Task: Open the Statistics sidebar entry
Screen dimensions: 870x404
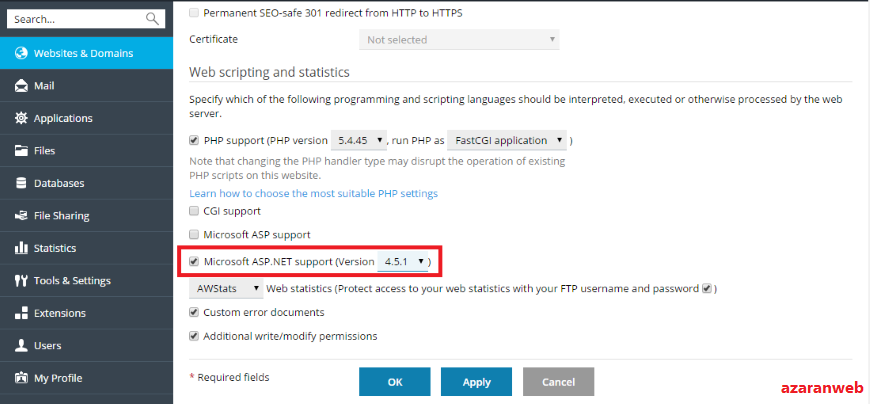Action: click(87, 248)
